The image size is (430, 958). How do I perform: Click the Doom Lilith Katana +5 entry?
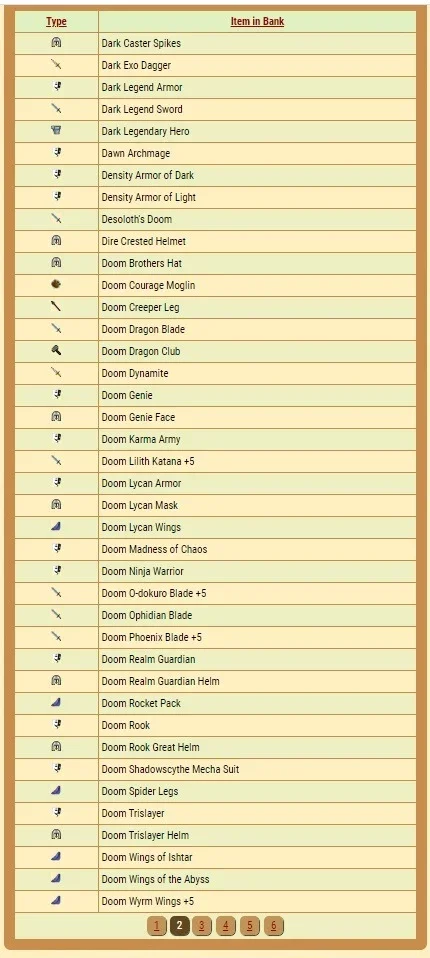pyautogui.click(x=148, y=461)
